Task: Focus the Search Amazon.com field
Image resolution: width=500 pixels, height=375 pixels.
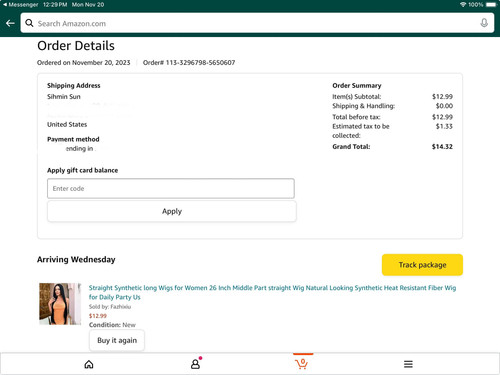Action: (257, 23)
